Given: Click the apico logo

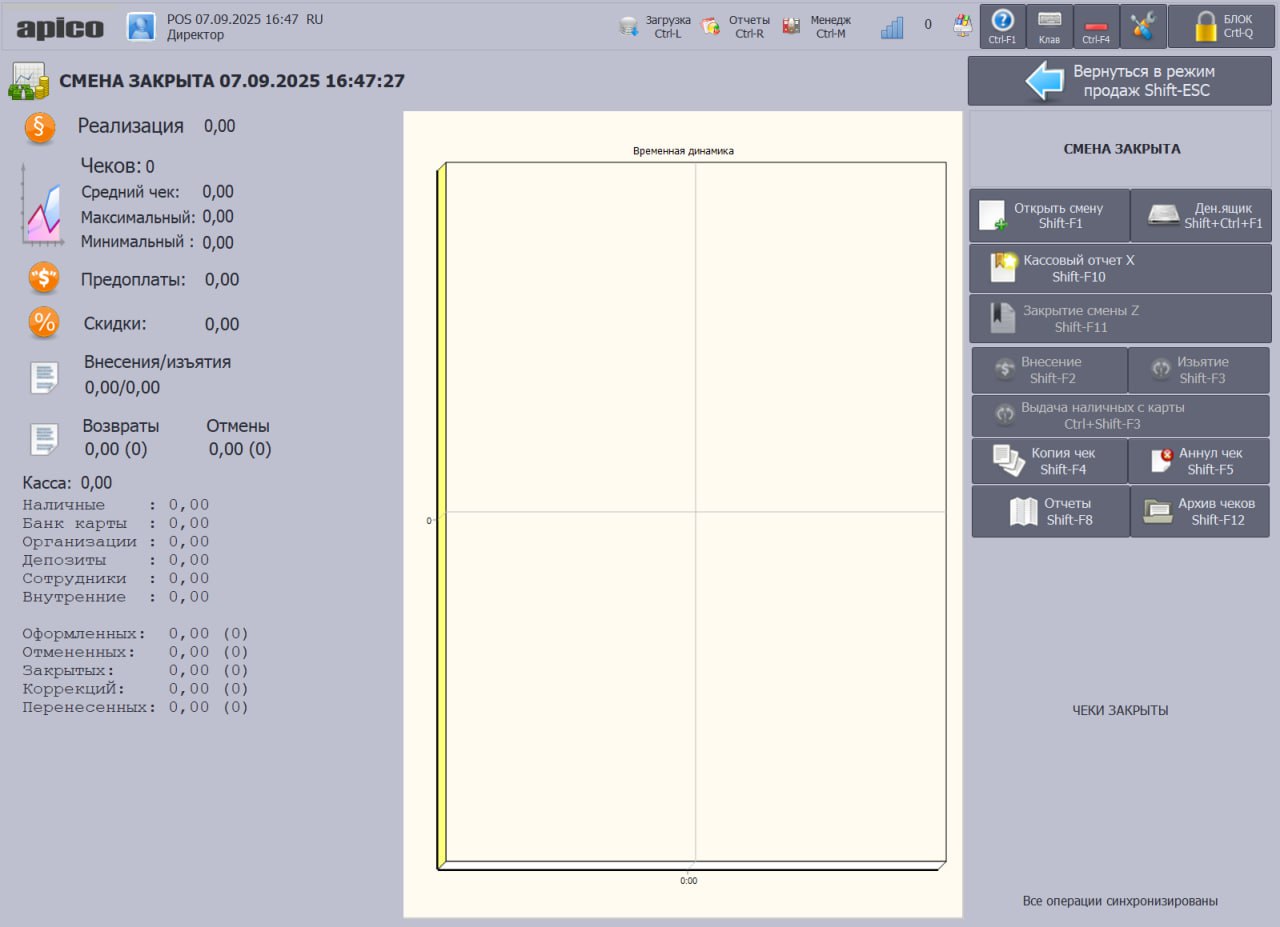Looking at the screenshot, I should click(59, 26).
